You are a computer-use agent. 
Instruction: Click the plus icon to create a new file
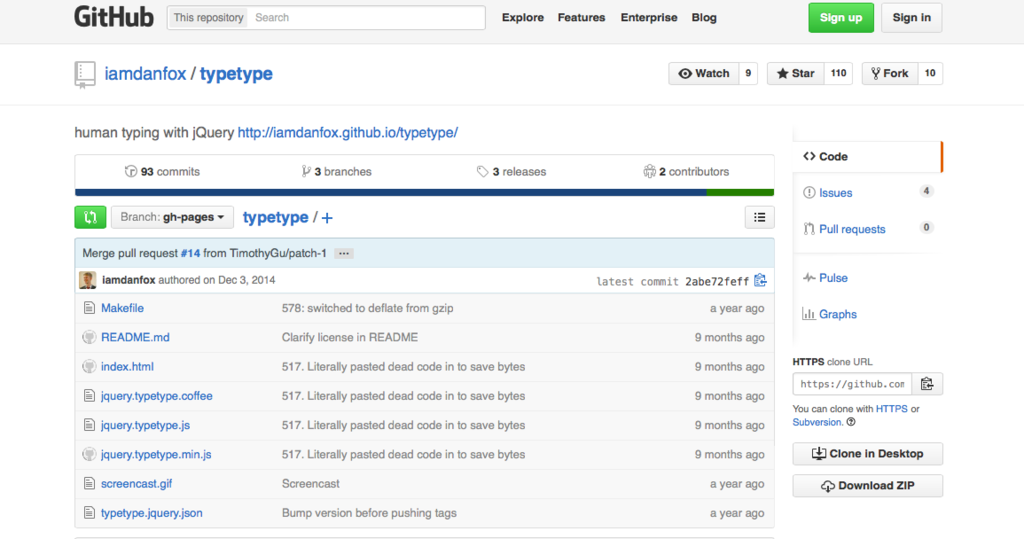[x=327, y=218]
